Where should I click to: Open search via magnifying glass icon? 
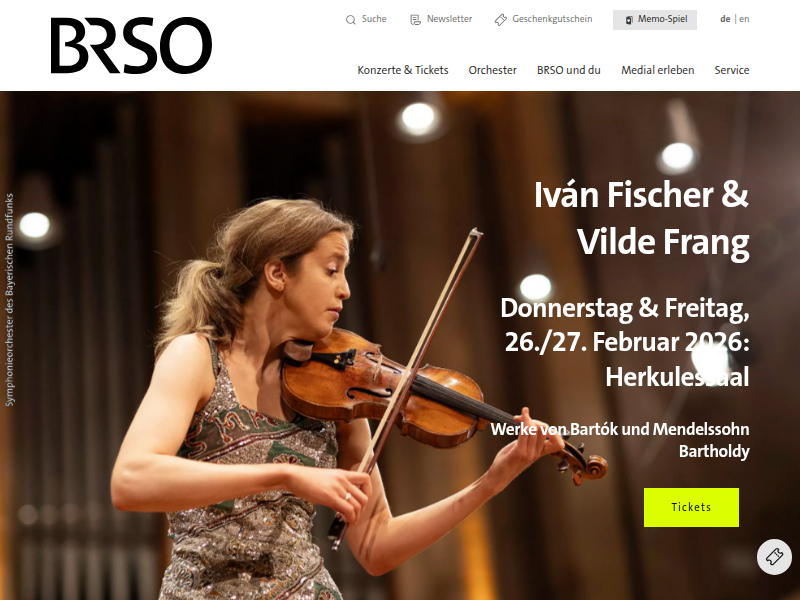(351, 20)
